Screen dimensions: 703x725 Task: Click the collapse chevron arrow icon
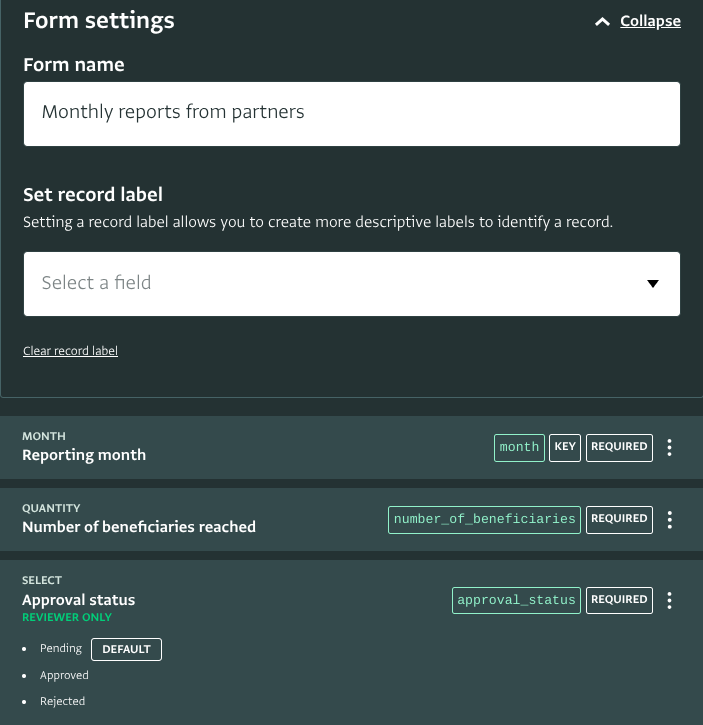[x=602, y=22]
